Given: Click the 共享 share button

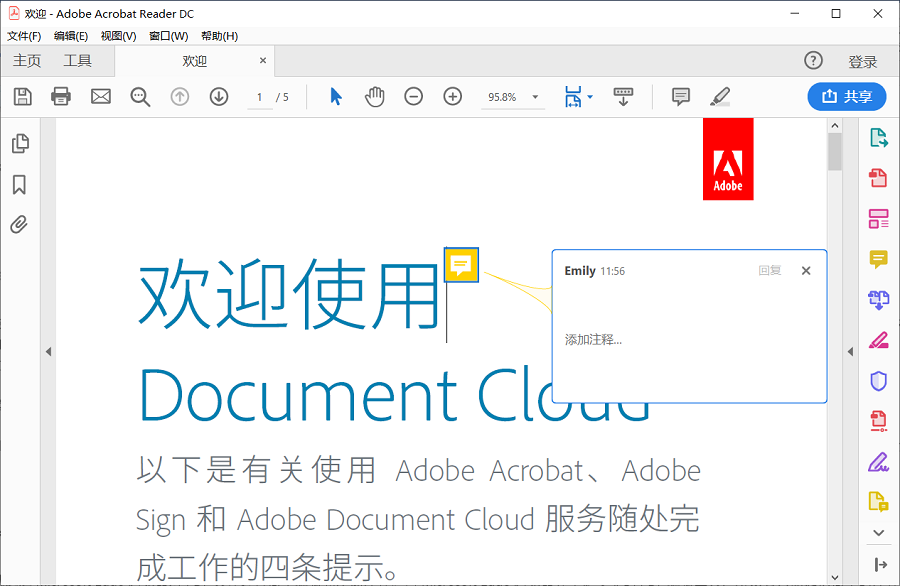Looking at the screenshot, I should pos(846,97).
